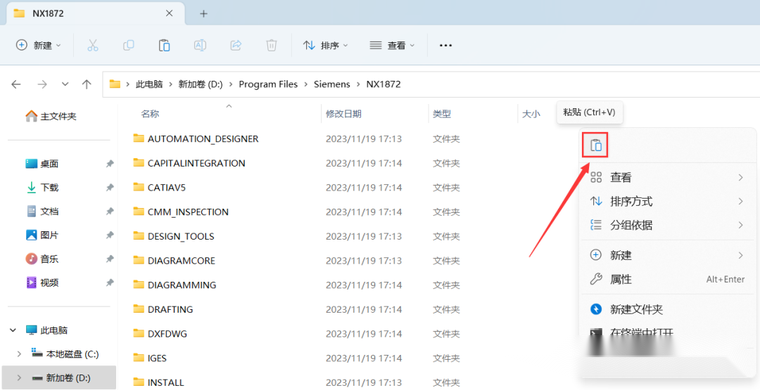Click Siemens in address breadcrumb
The height and width of the screenshot is (390, 760).
332,84
